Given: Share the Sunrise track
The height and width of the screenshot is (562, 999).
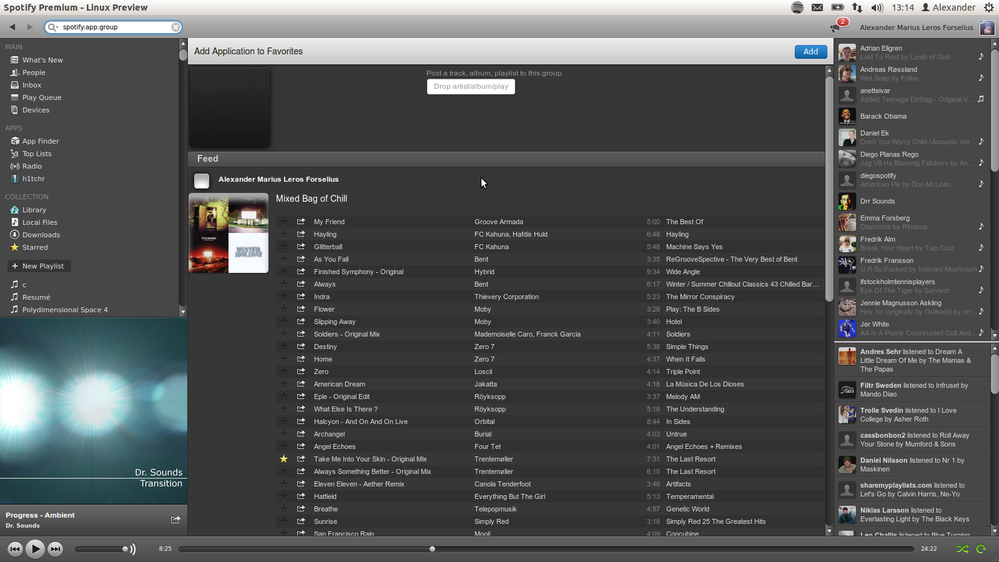Looking at the screenshot, I should 301,521.
